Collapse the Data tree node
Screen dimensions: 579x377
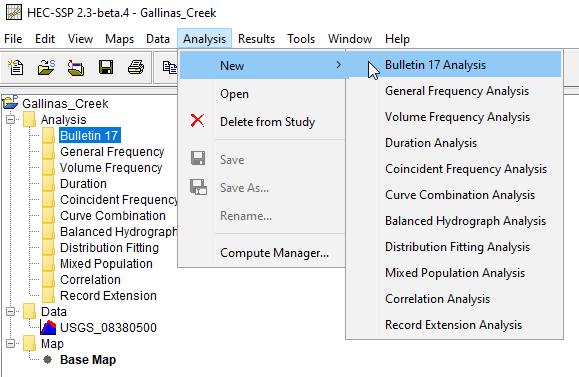[10, 312]
